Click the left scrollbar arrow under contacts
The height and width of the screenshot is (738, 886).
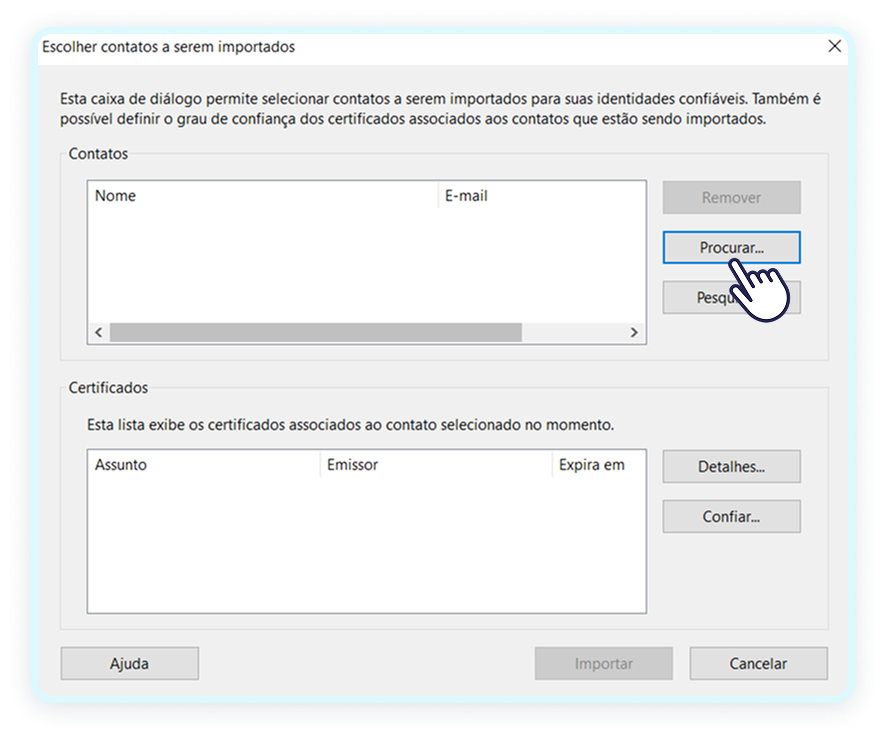(x=98, y=332)
